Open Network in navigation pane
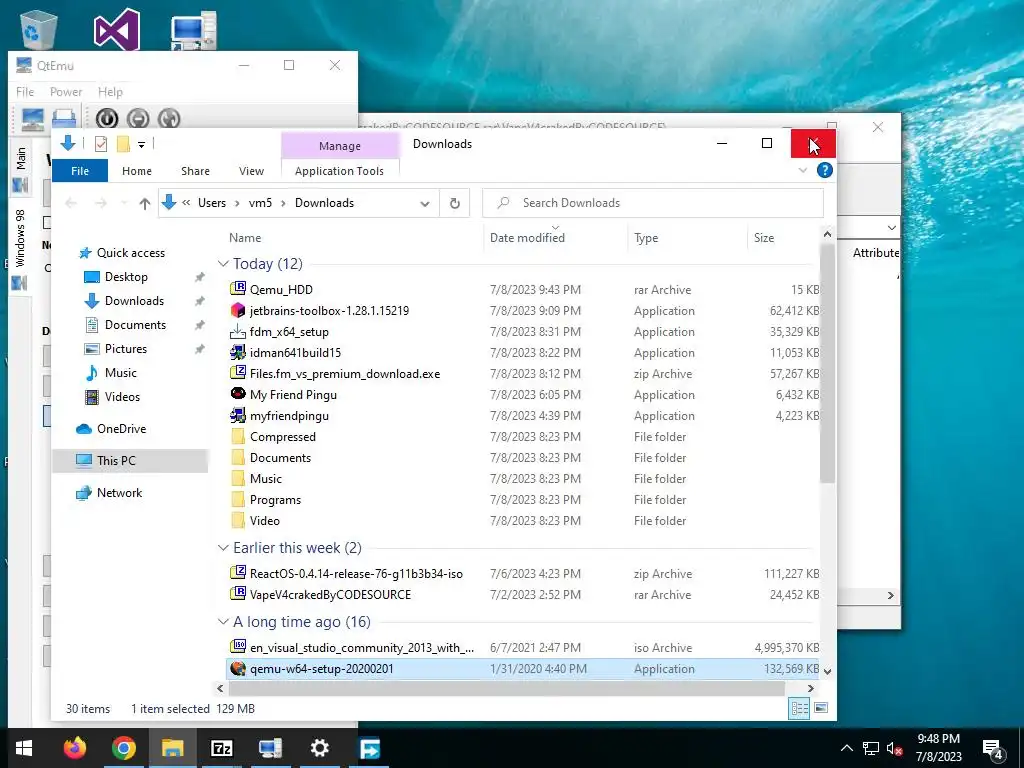 (120, 492)
